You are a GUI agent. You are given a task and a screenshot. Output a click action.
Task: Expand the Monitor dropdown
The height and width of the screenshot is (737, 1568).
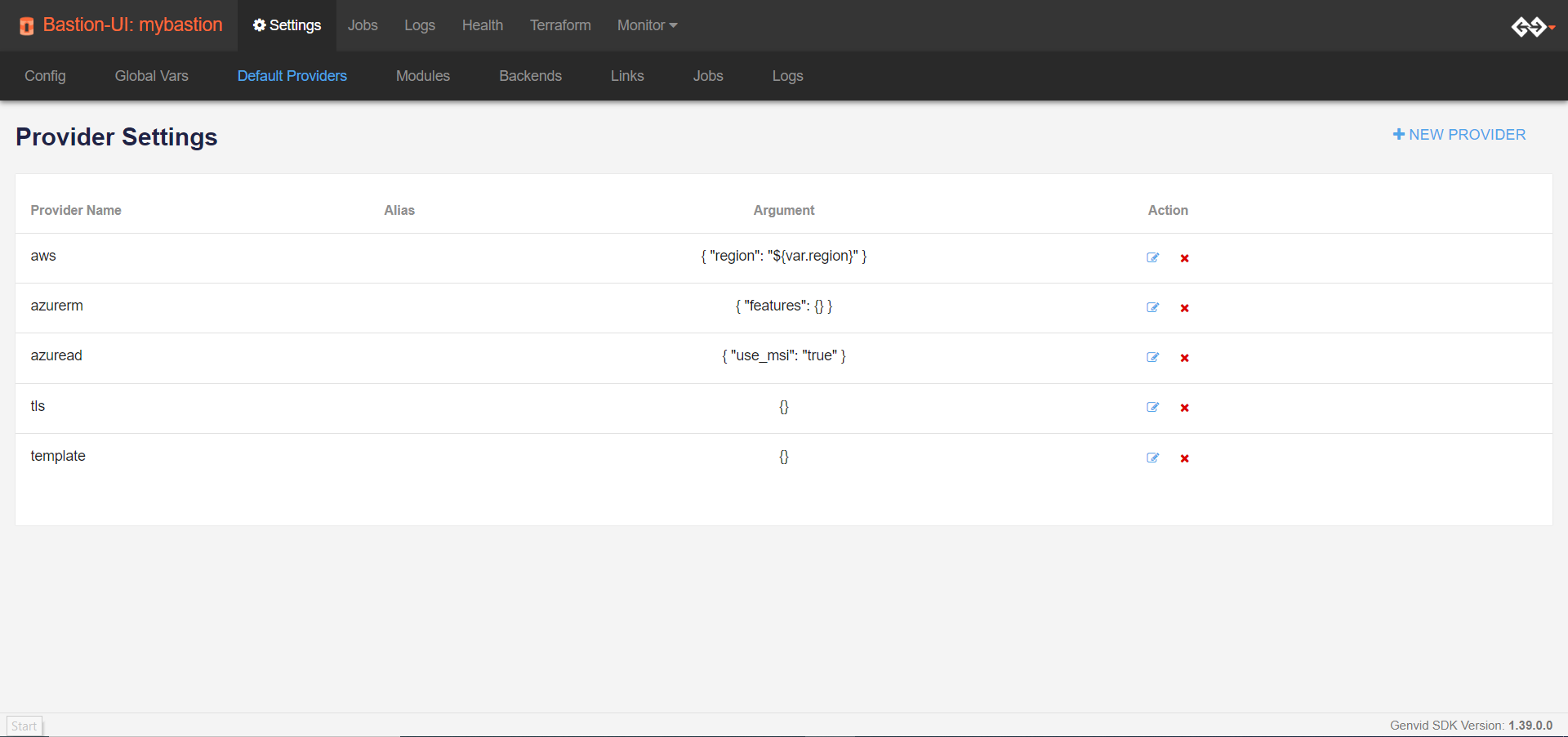[x=647, y=25]
